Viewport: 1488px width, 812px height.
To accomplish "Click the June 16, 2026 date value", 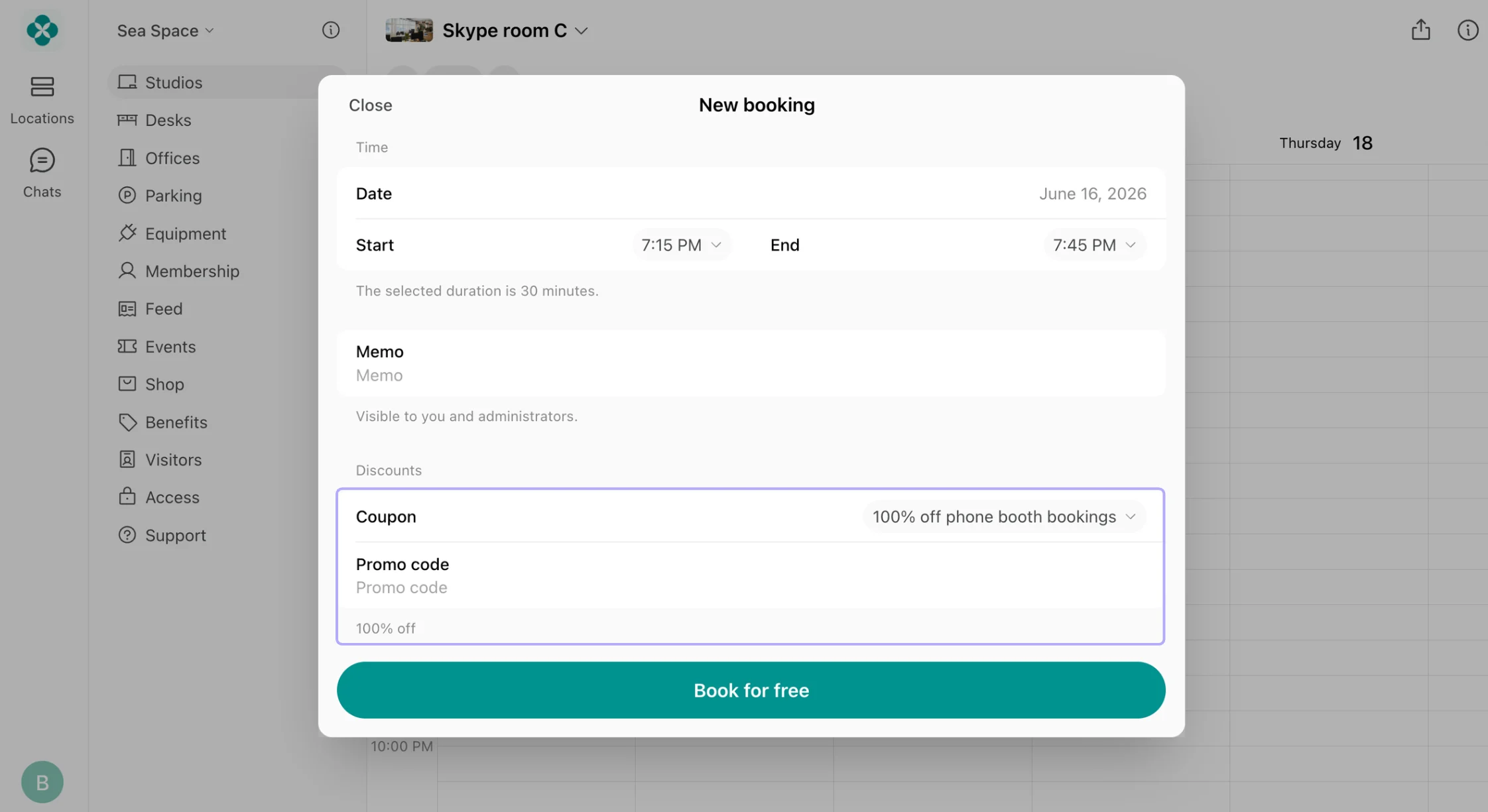I will (1092, 194).
